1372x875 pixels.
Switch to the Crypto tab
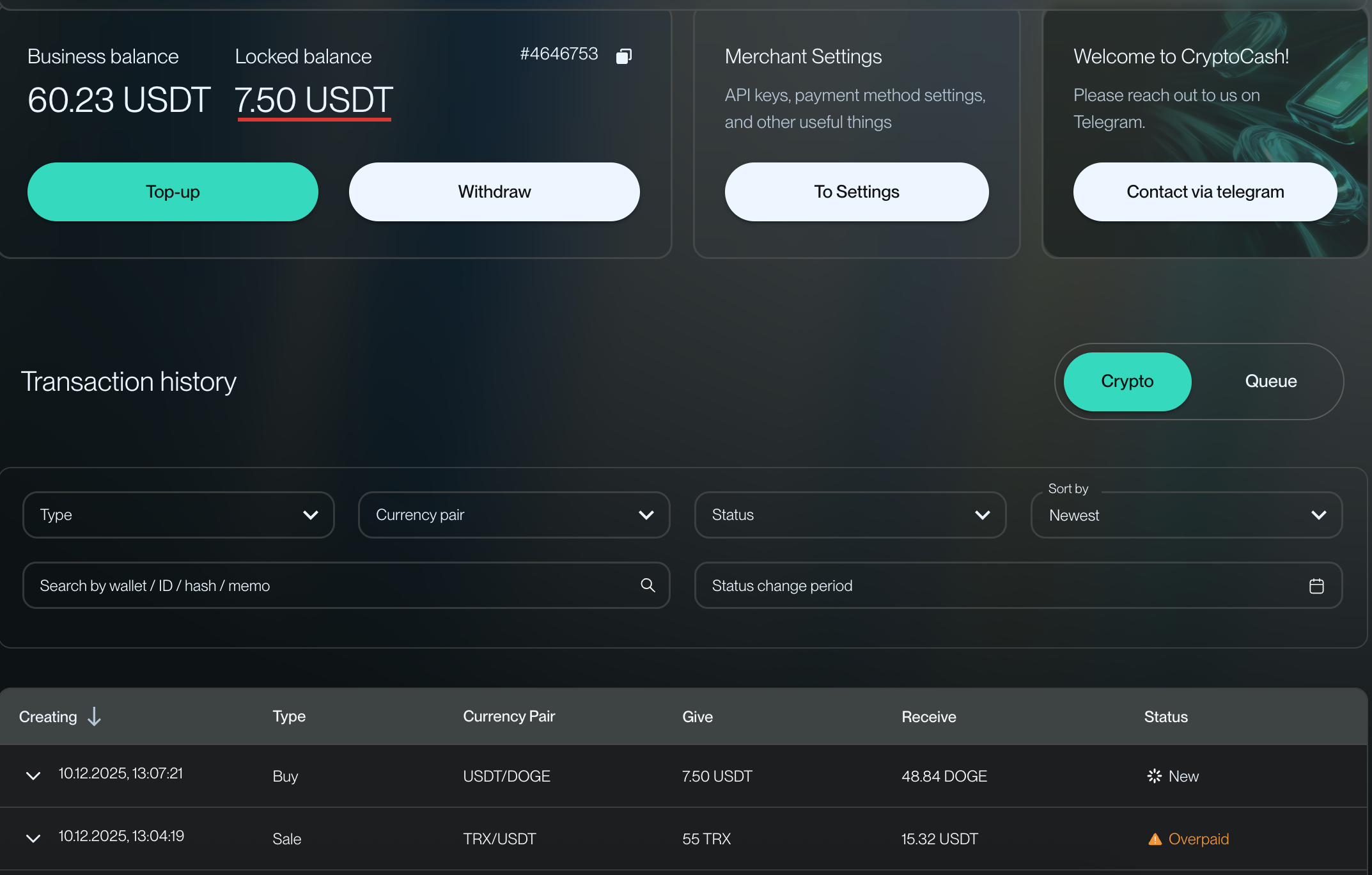click(x=1127, y=381)
